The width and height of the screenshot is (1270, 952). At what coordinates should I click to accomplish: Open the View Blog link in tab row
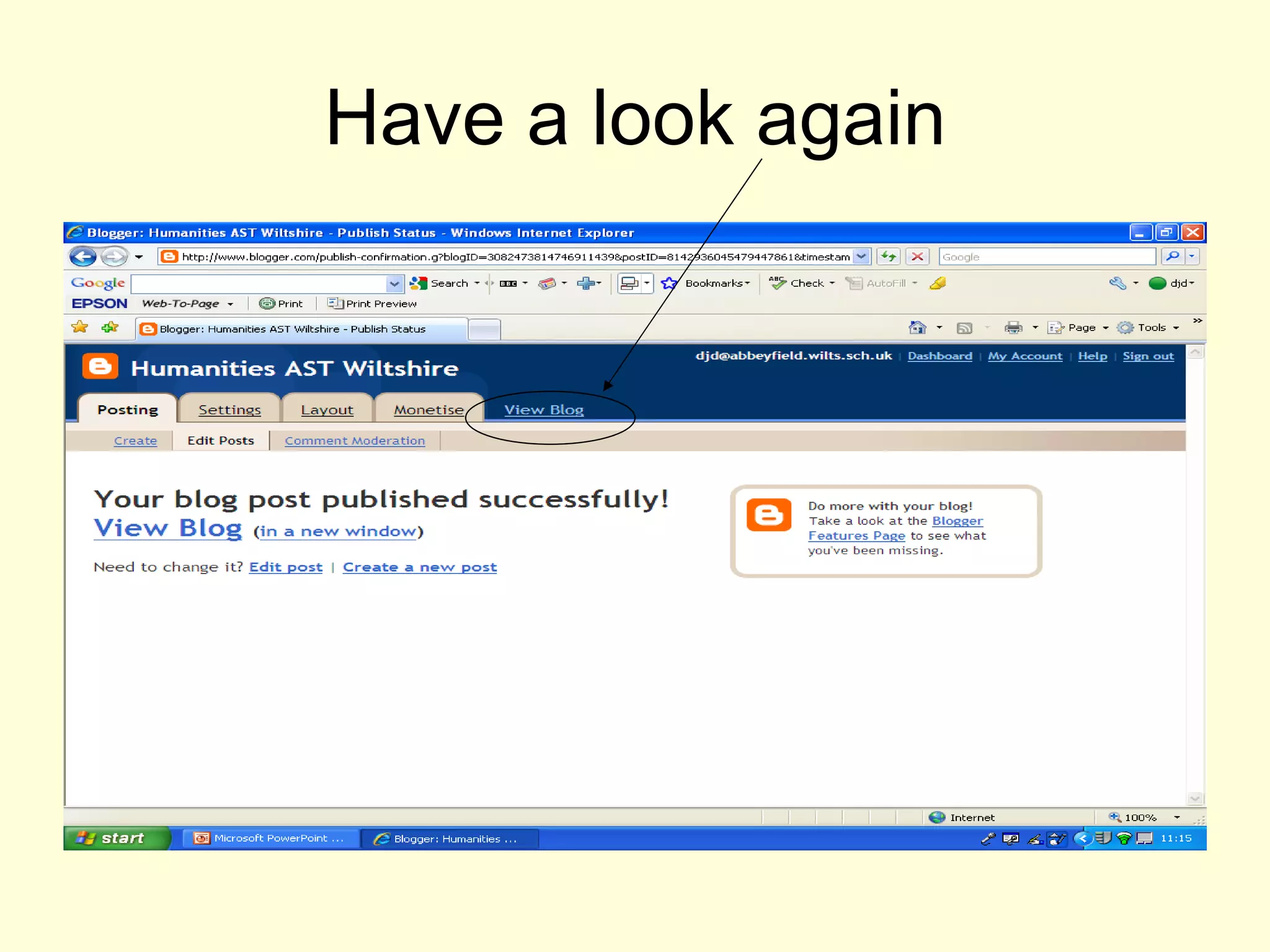pyautogui.click(x=544, y=410)
